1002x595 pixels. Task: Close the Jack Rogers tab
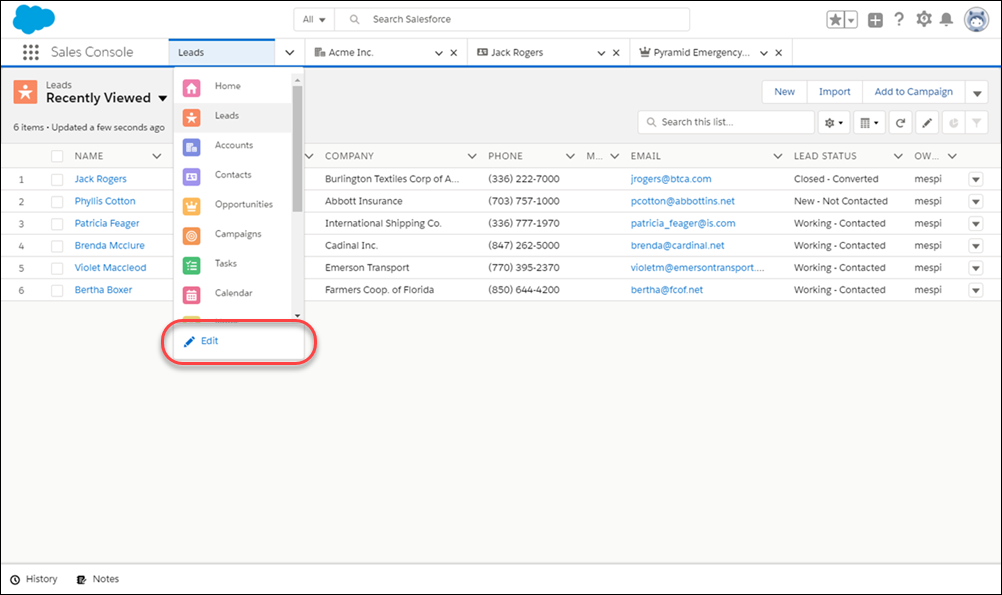616,53
